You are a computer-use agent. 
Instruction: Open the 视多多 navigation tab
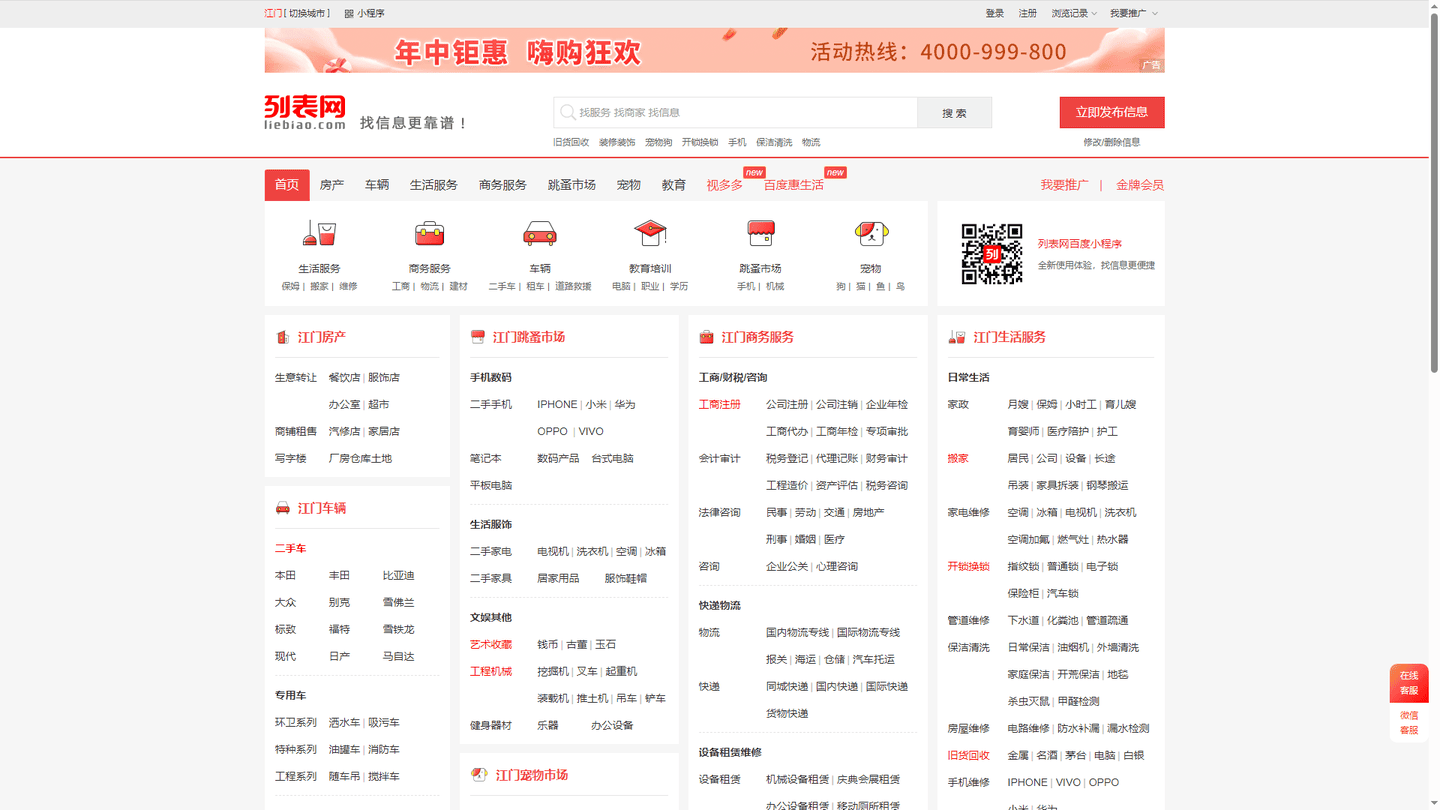point(725,185)
